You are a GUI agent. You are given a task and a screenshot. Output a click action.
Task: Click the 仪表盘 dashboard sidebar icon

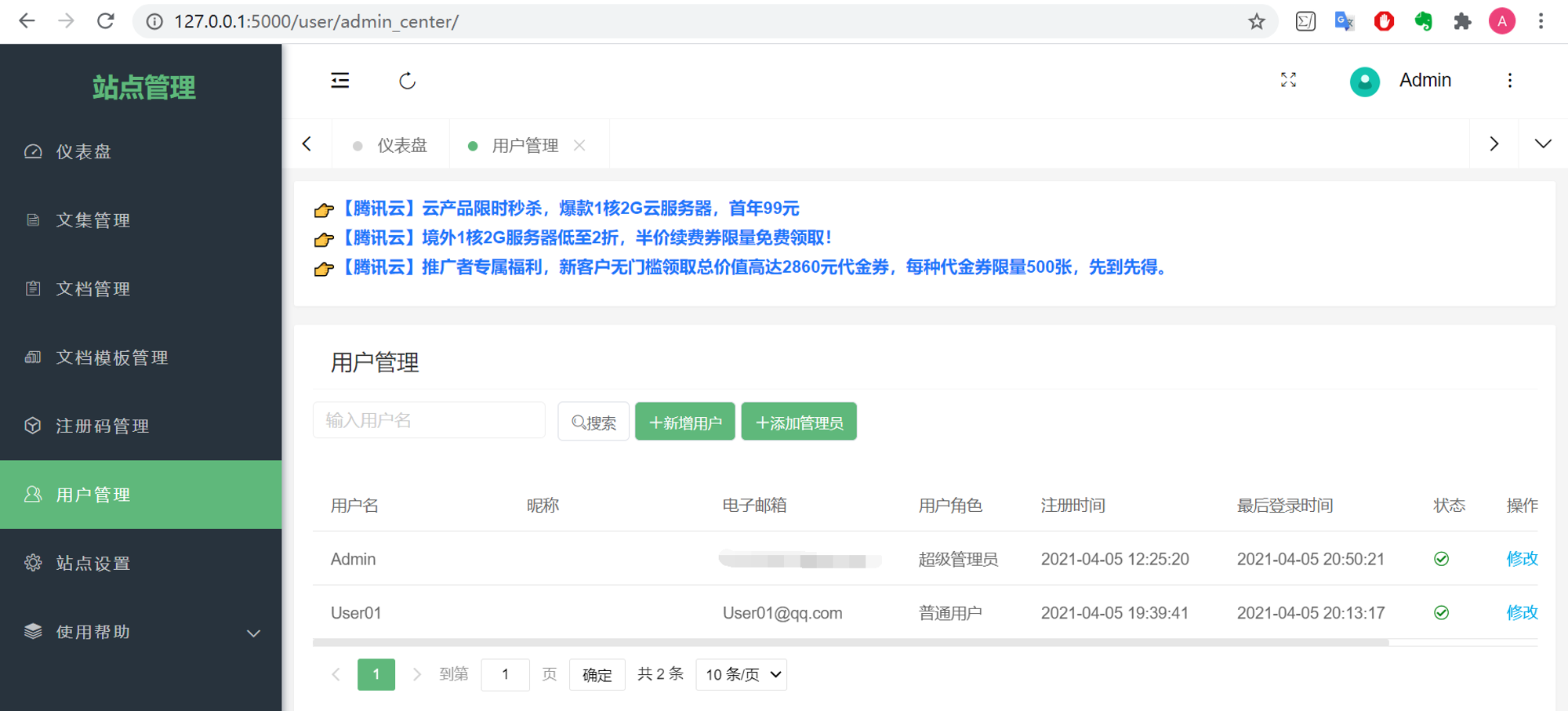33,151
